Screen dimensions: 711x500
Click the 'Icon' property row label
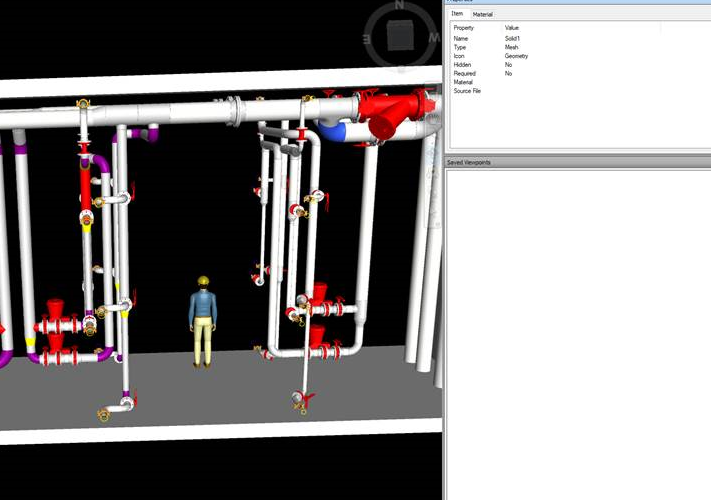click(459, 56)
